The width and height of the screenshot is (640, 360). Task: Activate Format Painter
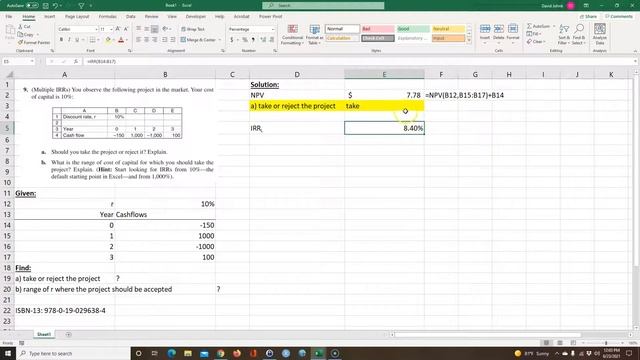click(33, 42)
